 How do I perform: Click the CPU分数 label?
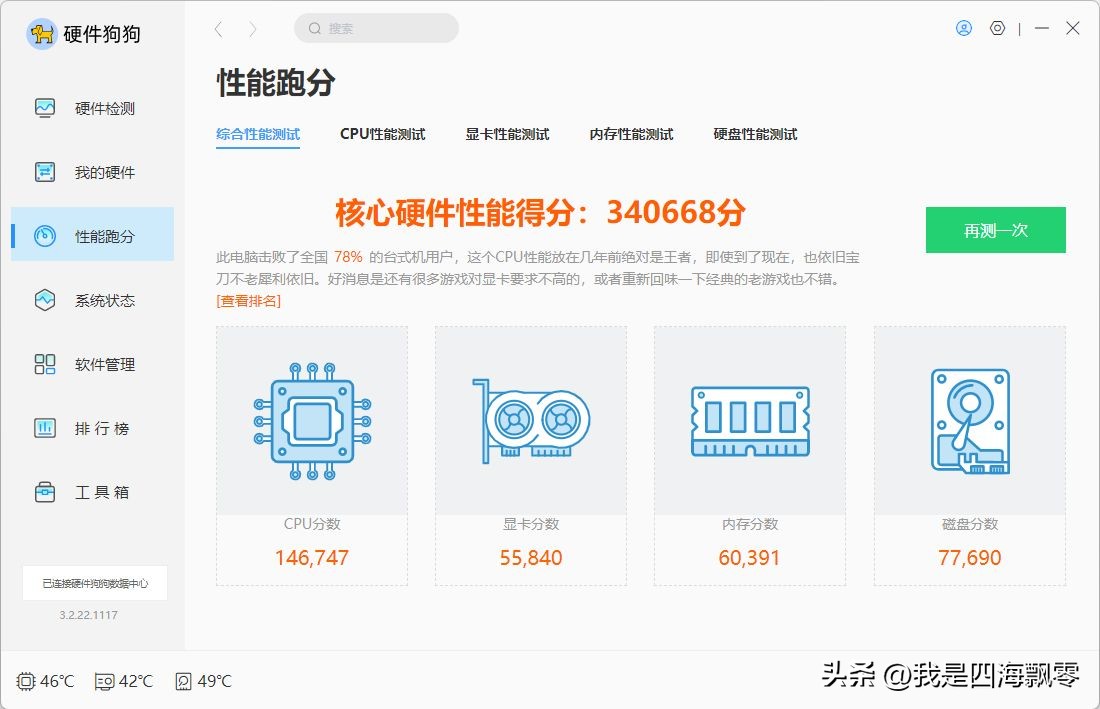312,524
